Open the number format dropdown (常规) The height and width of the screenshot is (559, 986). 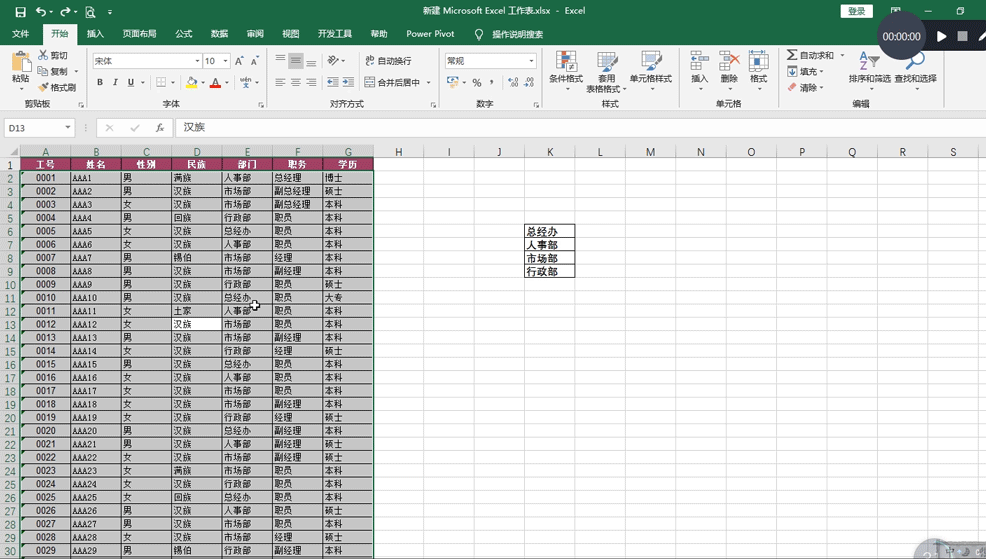click(x=532, y=61)
